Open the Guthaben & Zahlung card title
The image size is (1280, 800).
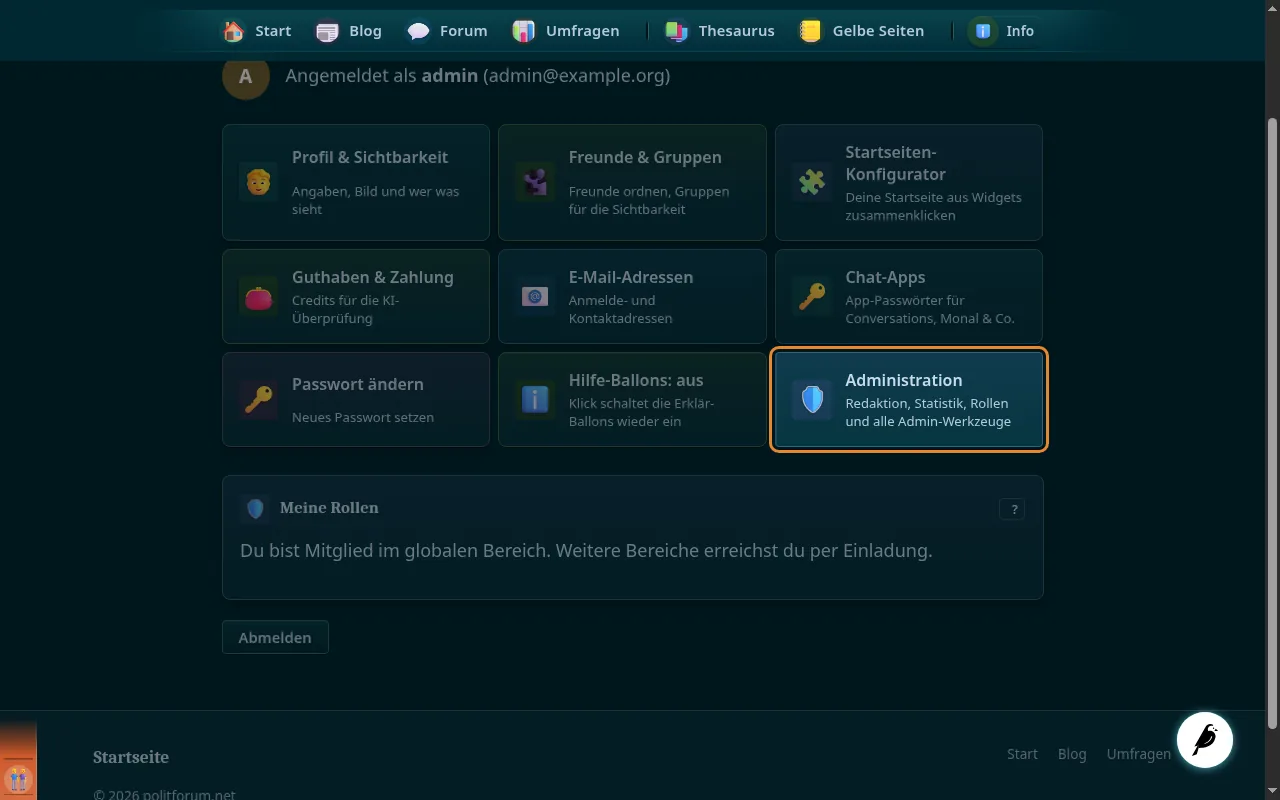[x=373, y=277]
